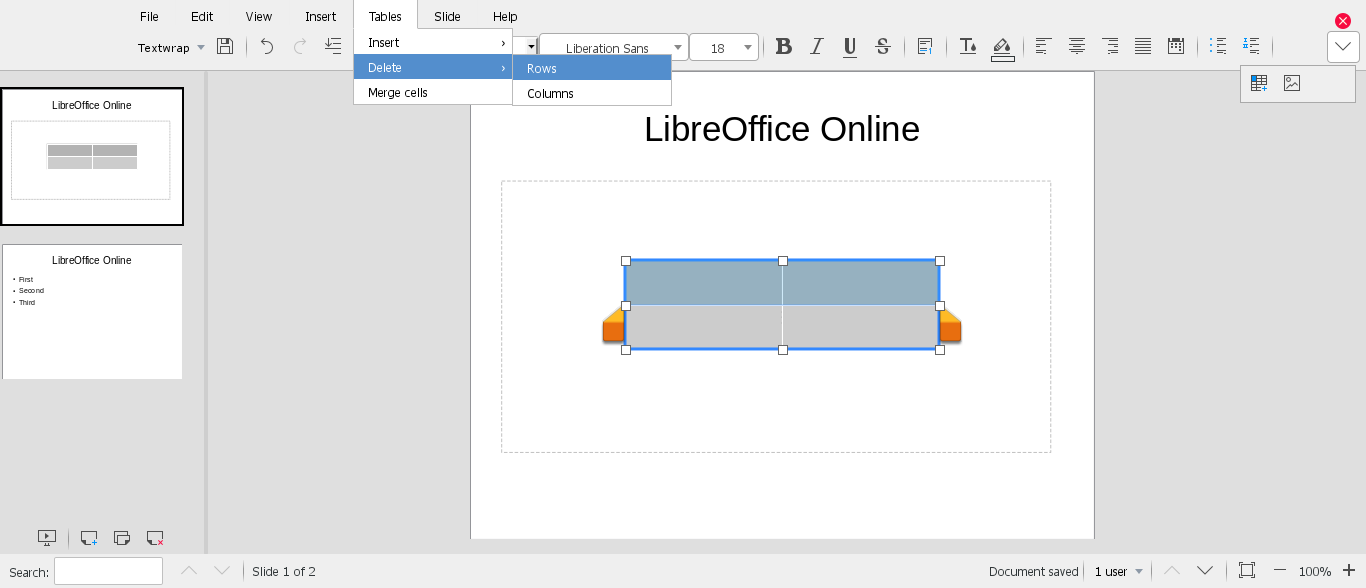Click the Save document icon
The height and width of the screenshot is (588, 1366).
pyautogui.click(x=225, y=47)
